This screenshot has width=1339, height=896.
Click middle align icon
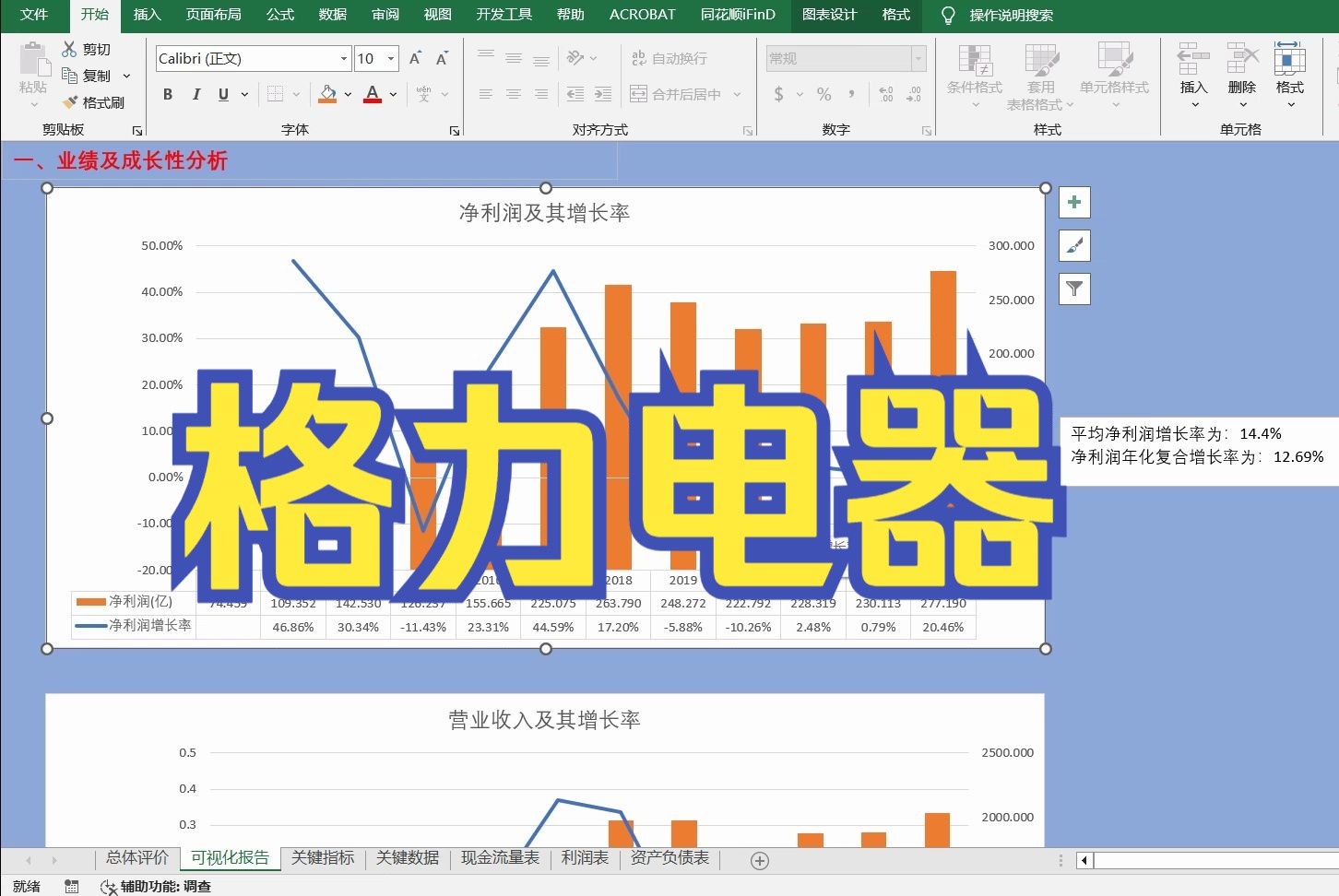(x=514, y=57)
